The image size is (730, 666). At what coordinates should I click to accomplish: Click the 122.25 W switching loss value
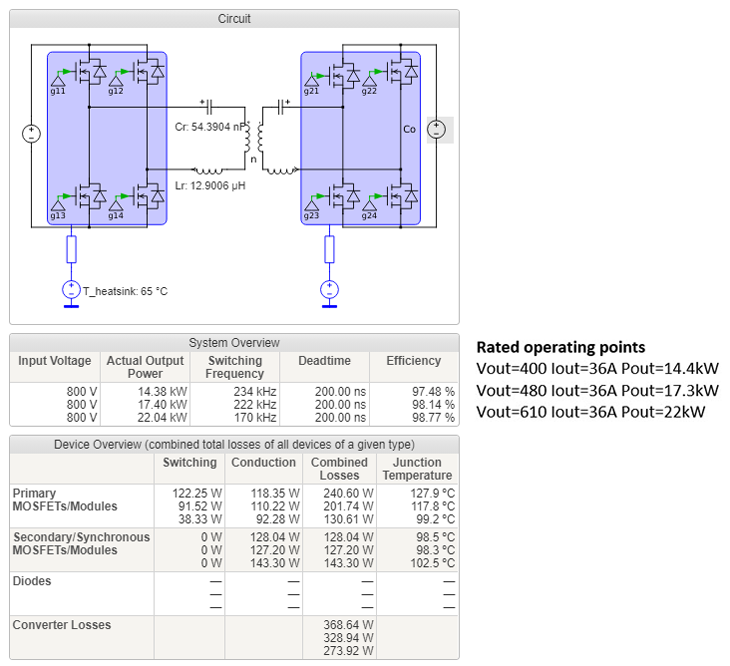pos(197,493)
